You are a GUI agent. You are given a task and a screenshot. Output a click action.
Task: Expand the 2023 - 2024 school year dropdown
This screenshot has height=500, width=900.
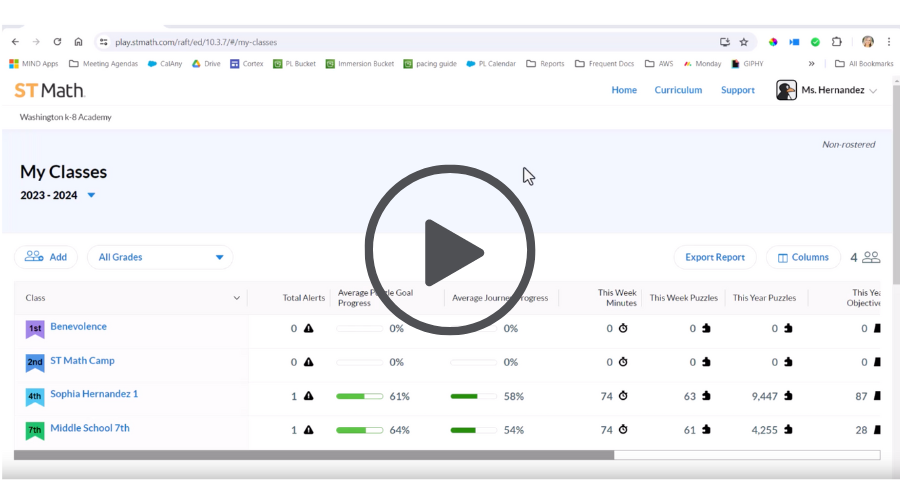pyautogui.click(x=91, y=195)
